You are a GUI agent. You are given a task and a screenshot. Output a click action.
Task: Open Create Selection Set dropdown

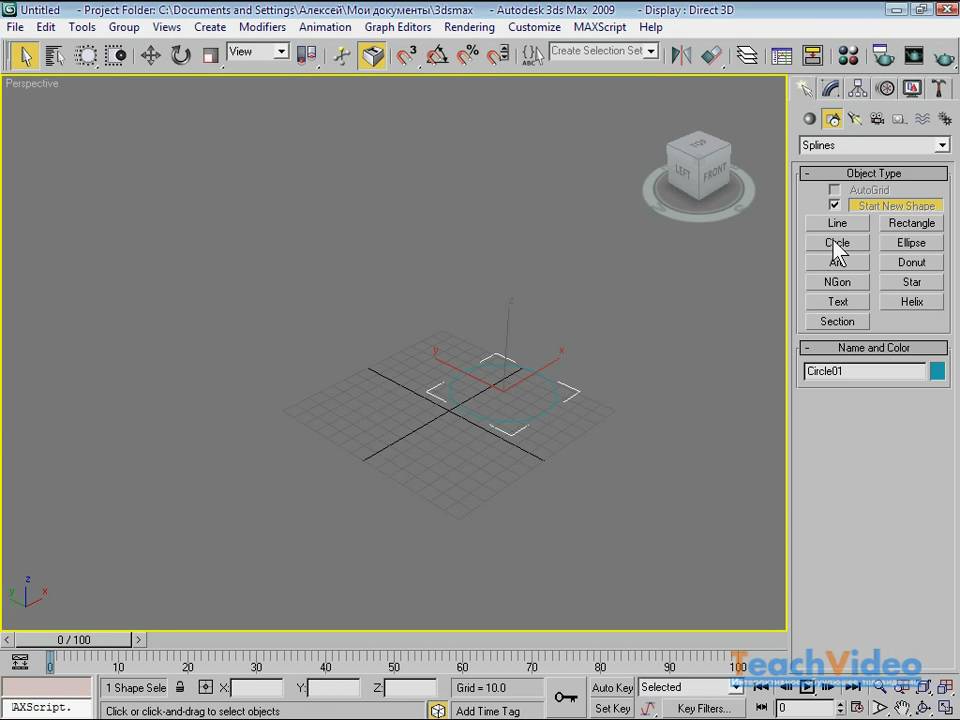604,51
